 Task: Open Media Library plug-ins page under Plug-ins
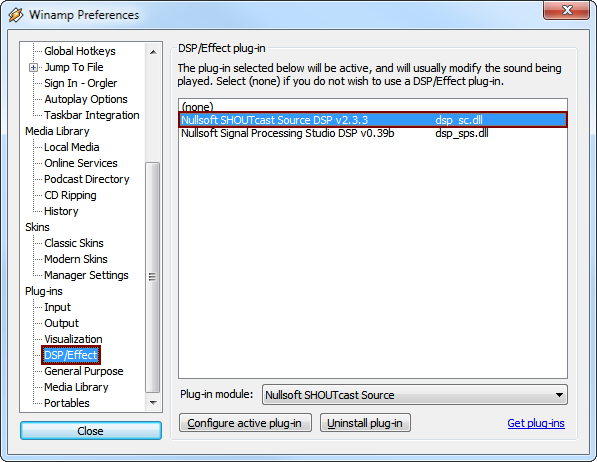coord(76,387)
